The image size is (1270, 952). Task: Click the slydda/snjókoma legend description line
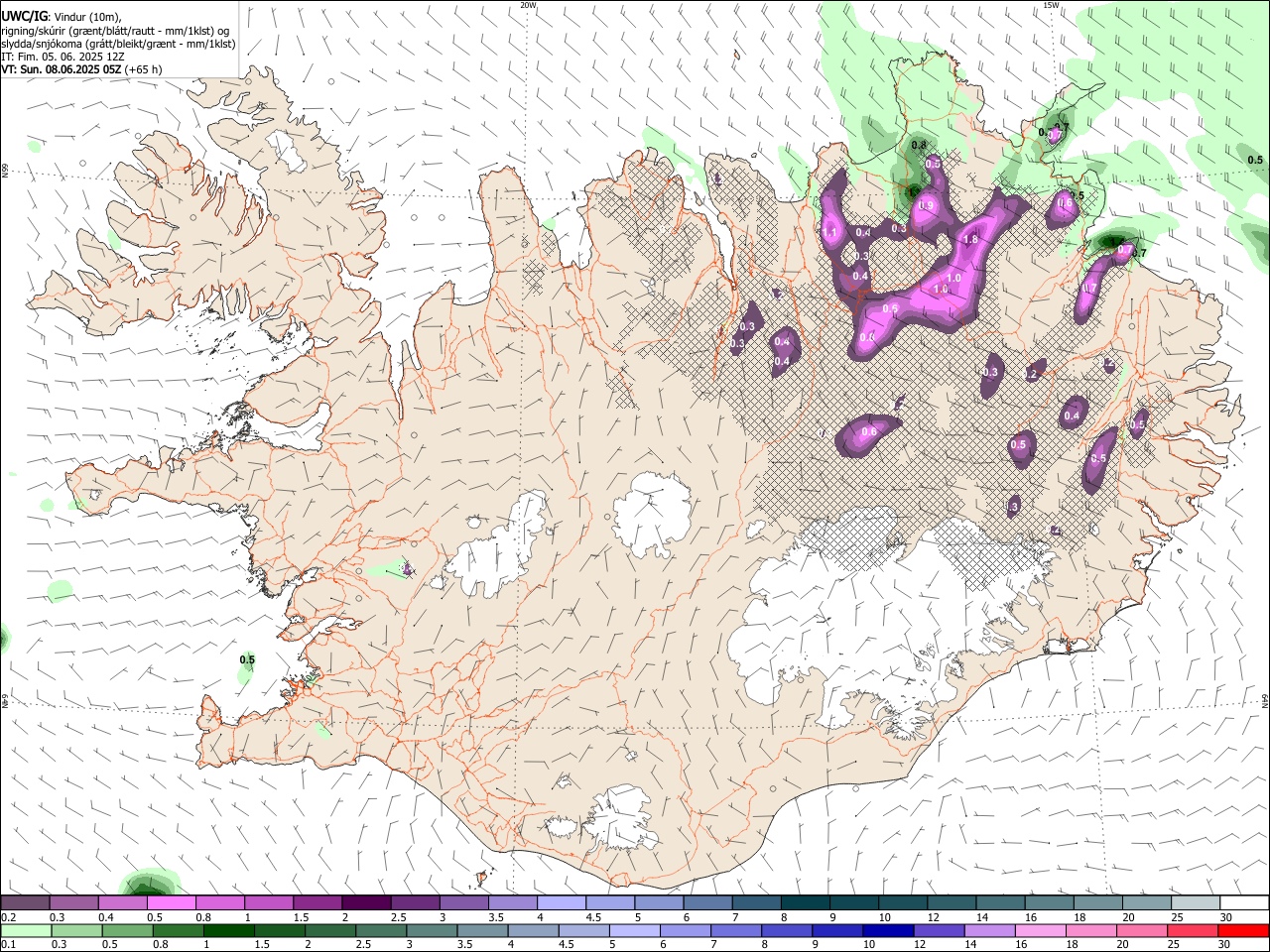pos(118,44)
